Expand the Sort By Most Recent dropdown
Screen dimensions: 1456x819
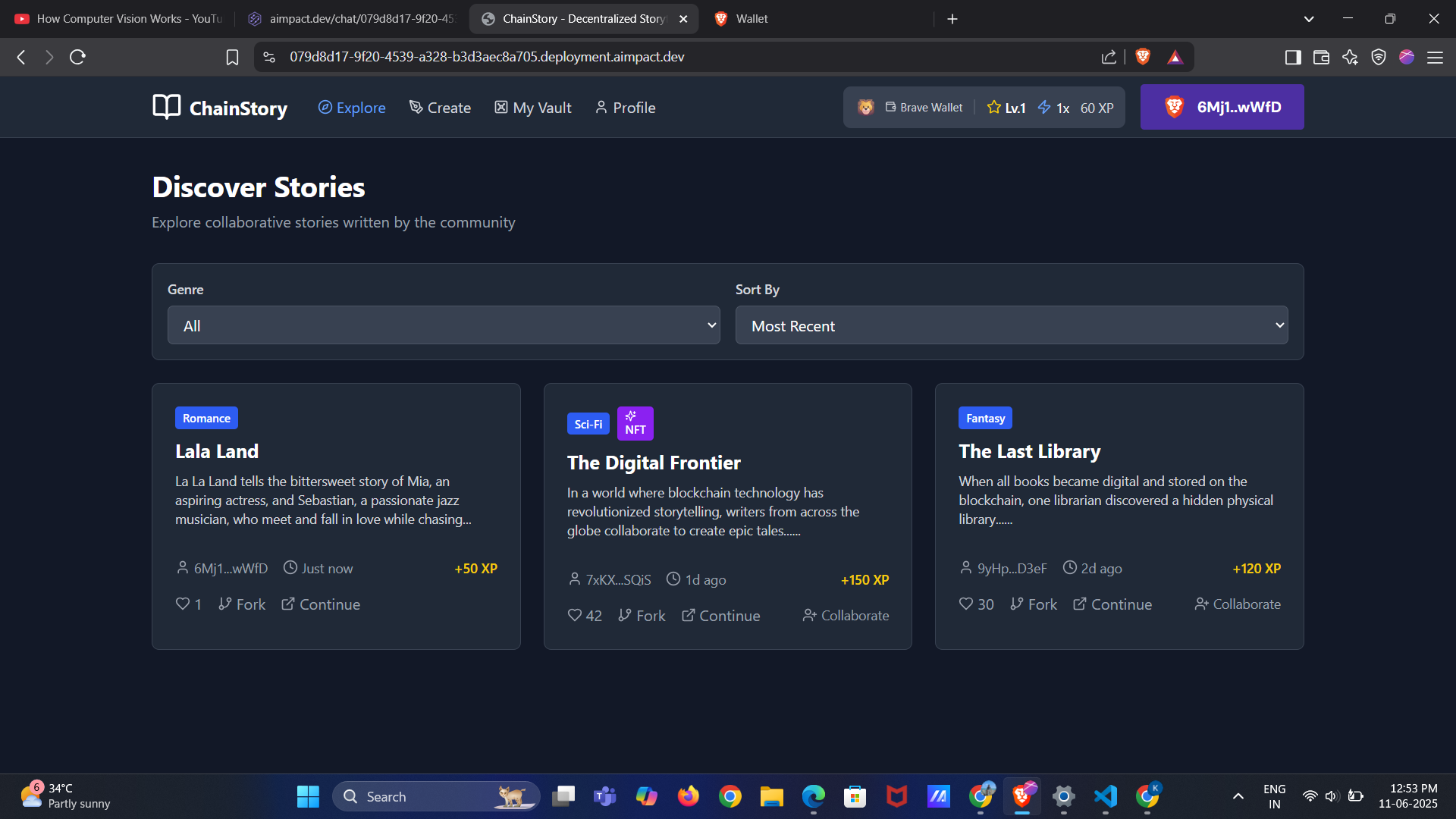click(x=1012, y=325)
